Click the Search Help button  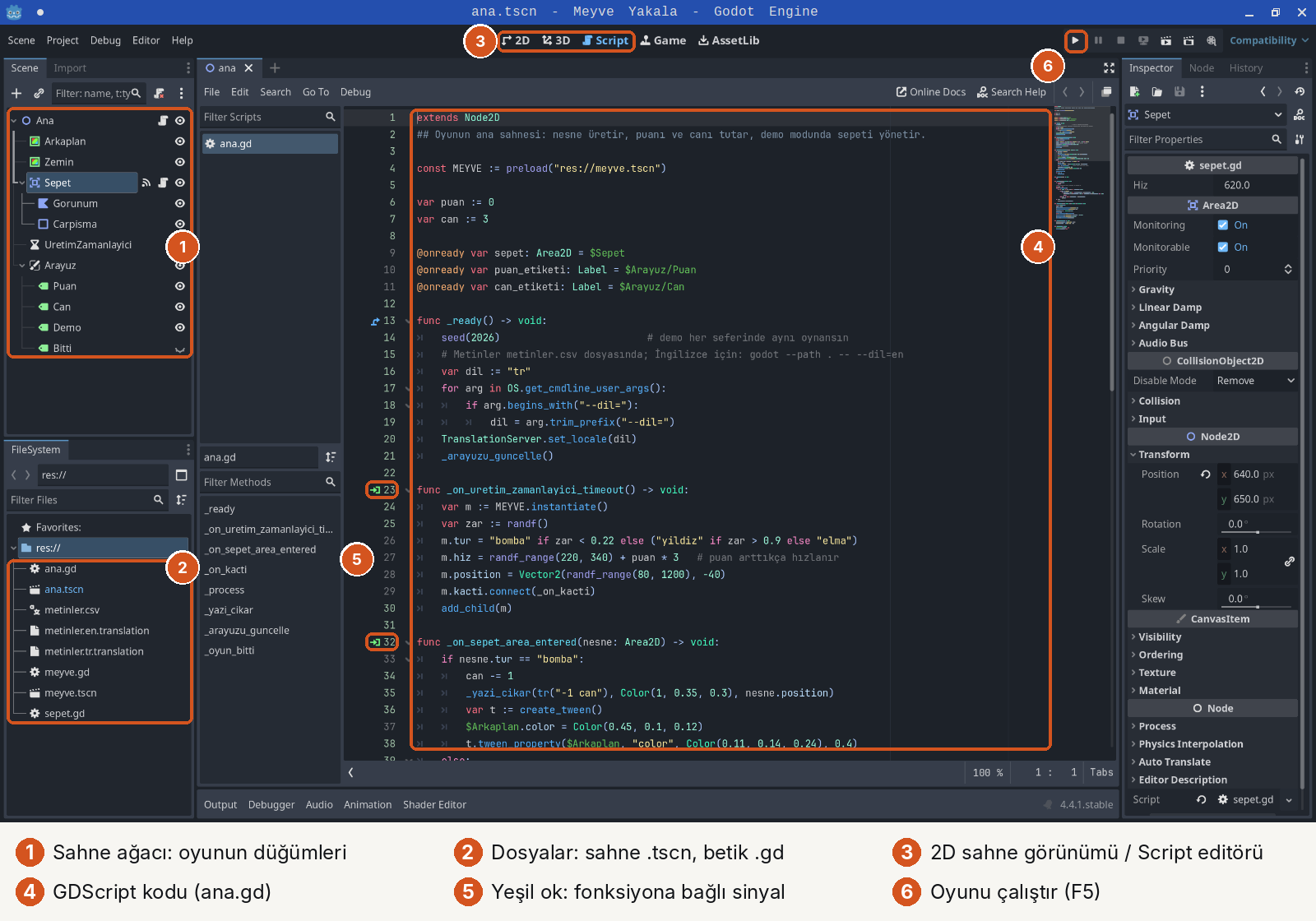pyautogui.click(x=1012, y=92)
